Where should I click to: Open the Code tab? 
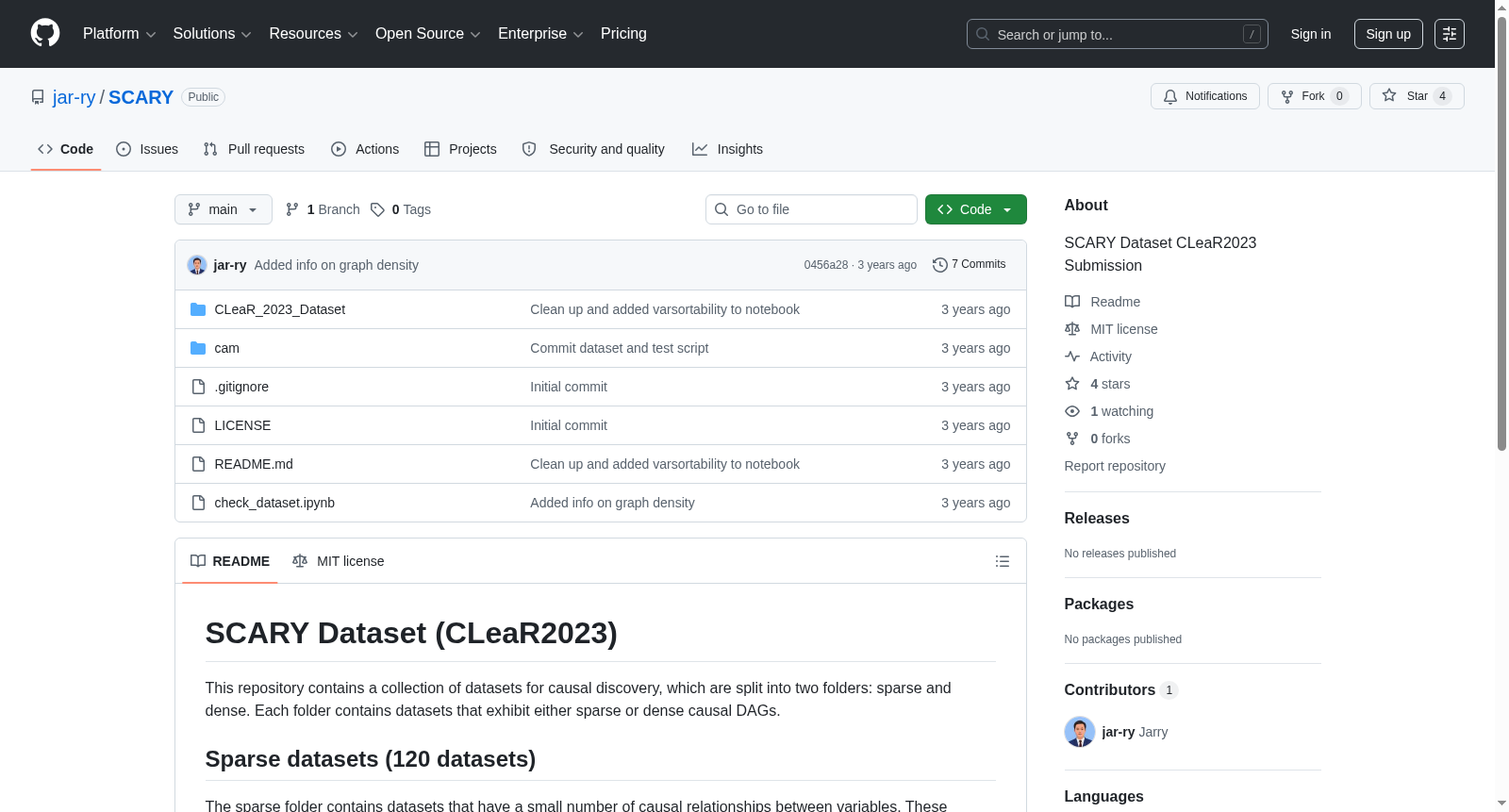click(66, 149)
